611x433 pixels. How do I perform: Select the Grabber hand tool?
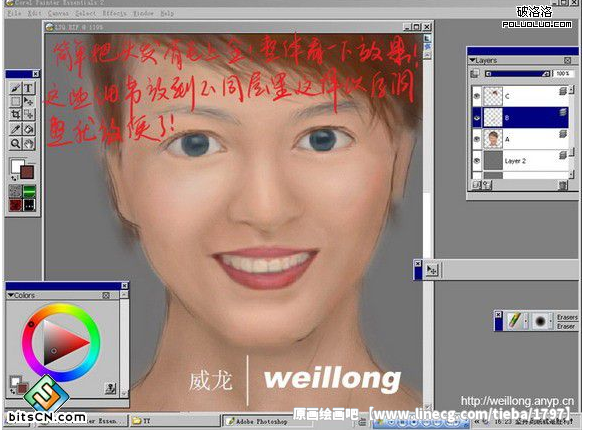[28, 143]
